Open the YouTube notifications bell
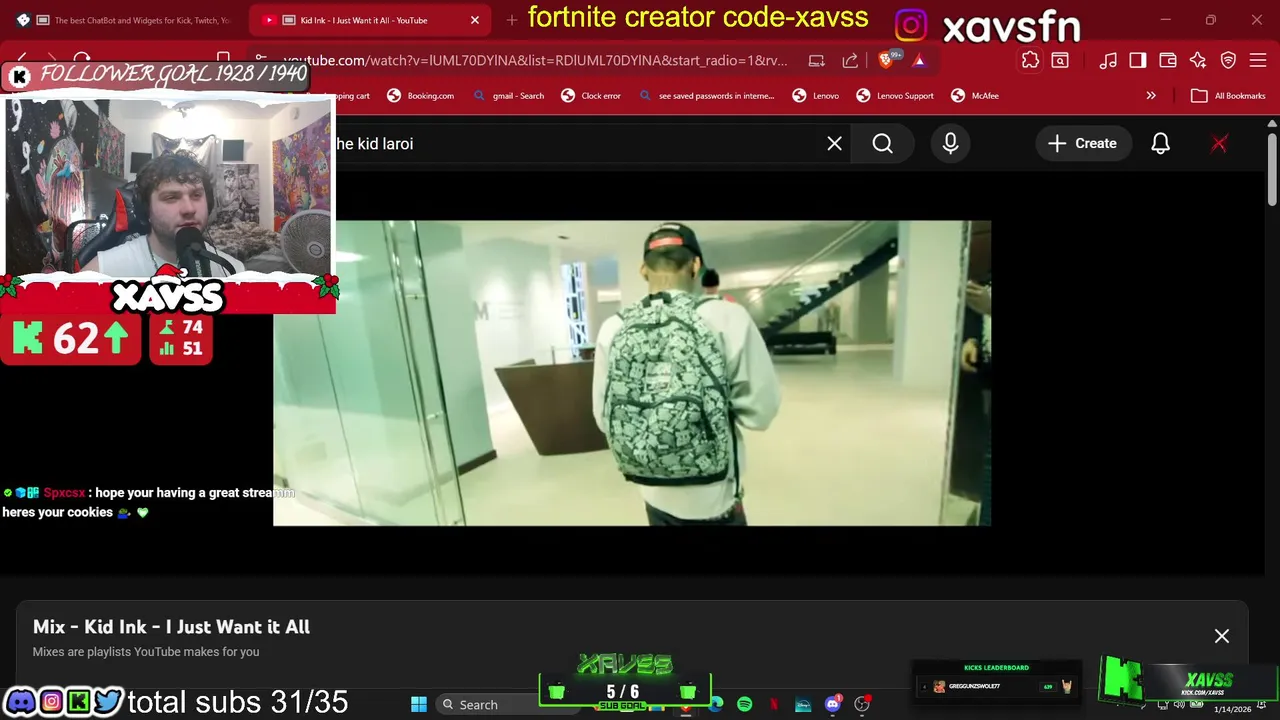The height and width of the screenshot is (720, 1280). coord(1160,144)
